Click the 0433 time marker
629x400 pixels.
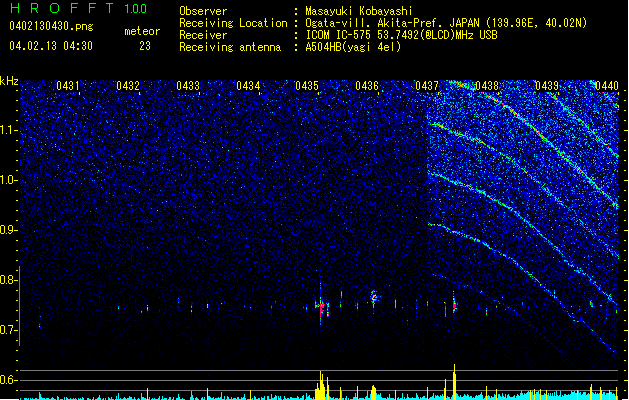click(188, 86)
